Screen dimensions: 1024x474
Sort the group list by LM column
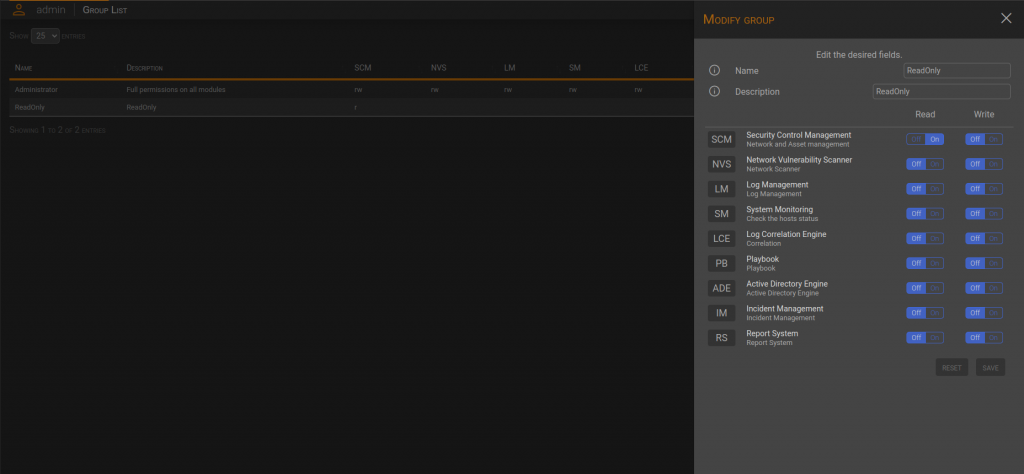pos(509,68)
